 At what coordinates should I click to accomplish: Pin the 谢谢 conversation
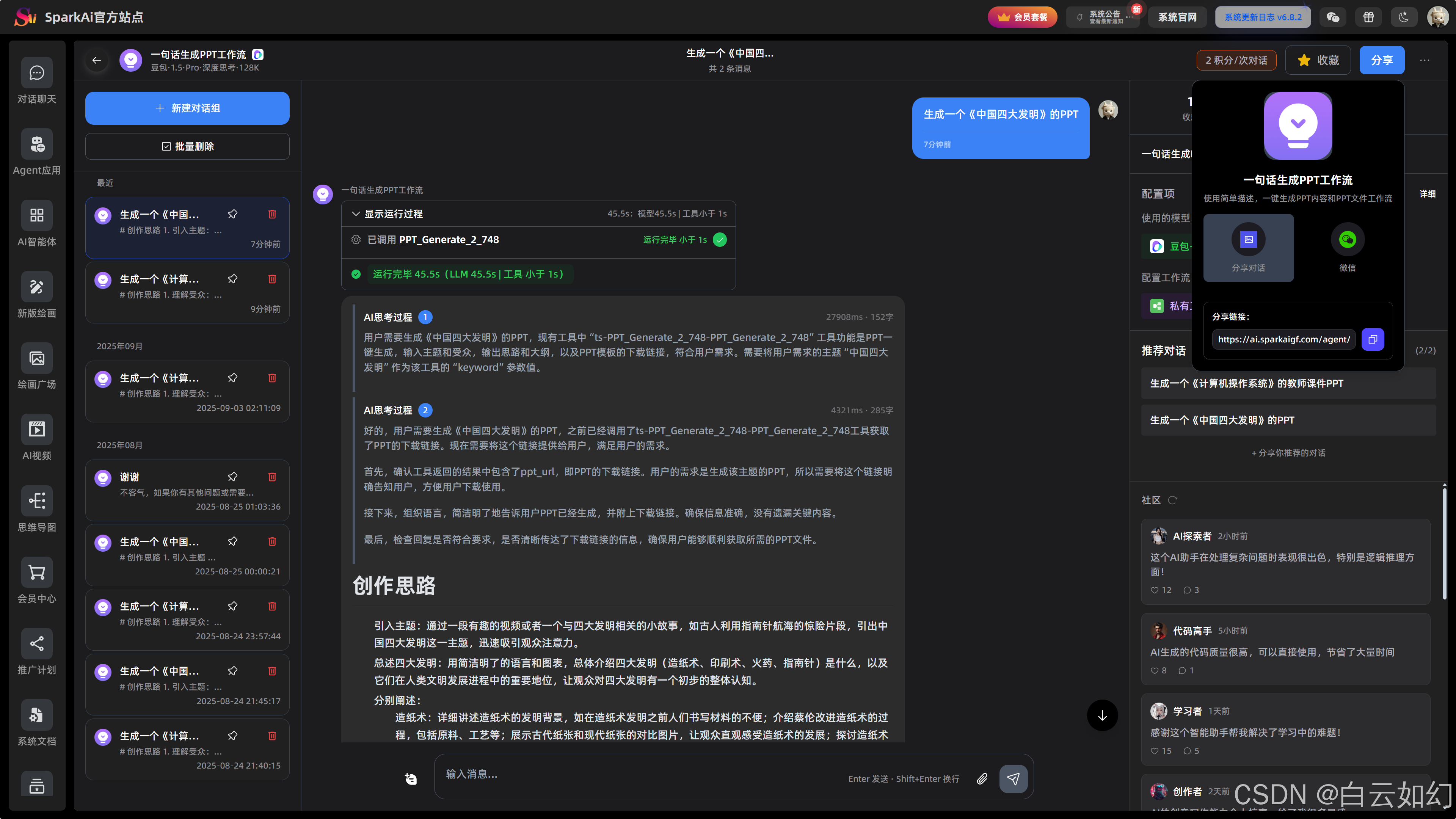tap(232, 477)
